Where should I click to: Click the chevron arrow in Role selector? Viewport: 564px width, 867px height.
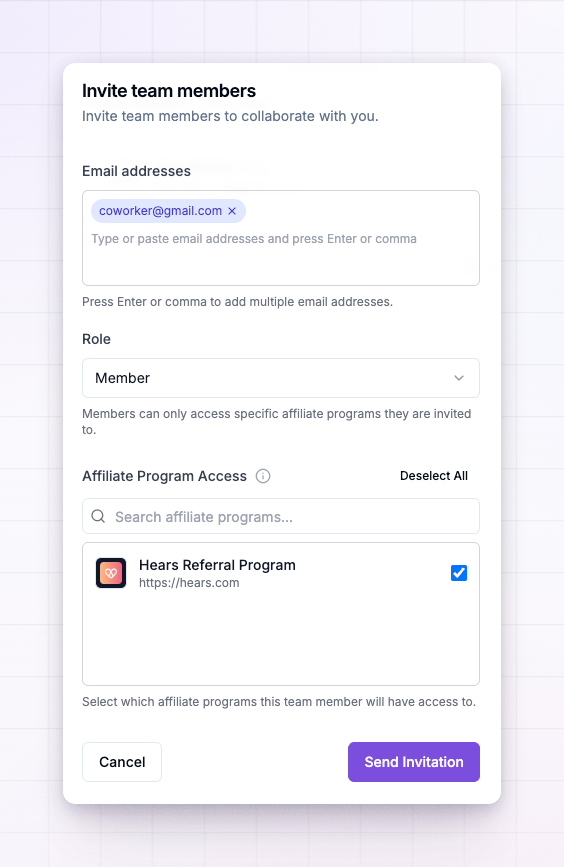click(459, 378)
